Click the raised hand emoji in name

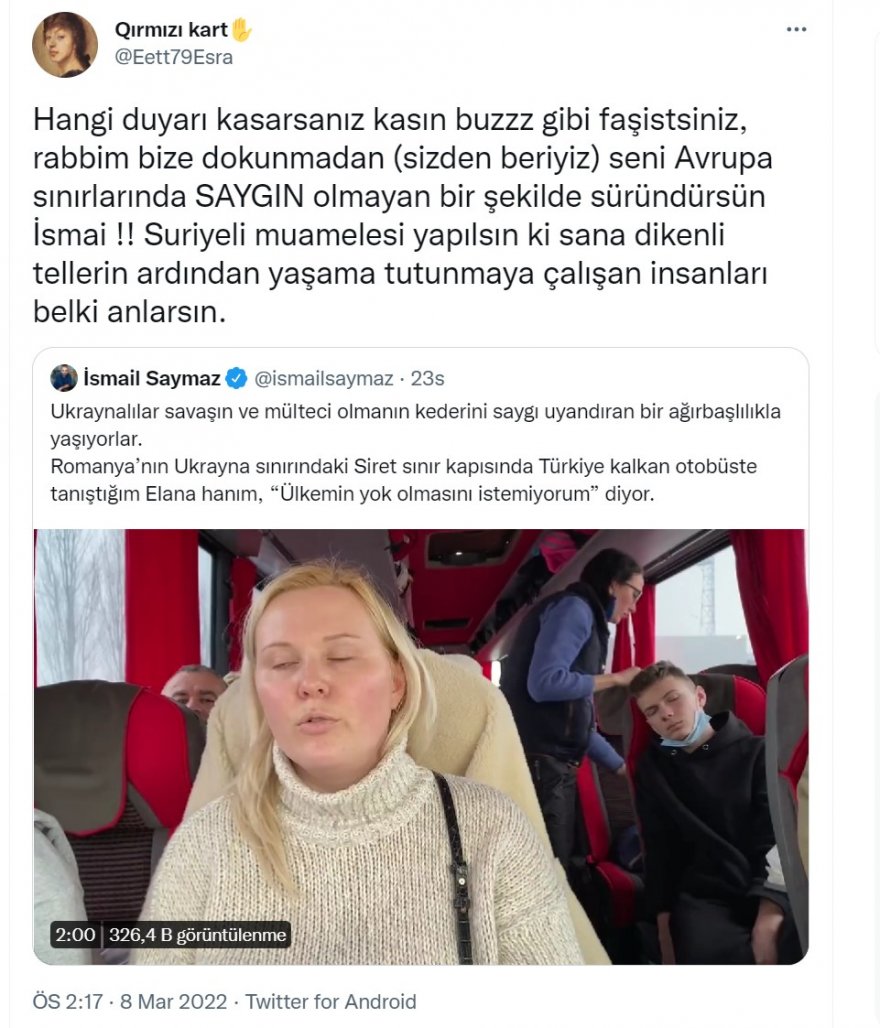[241, 30]
